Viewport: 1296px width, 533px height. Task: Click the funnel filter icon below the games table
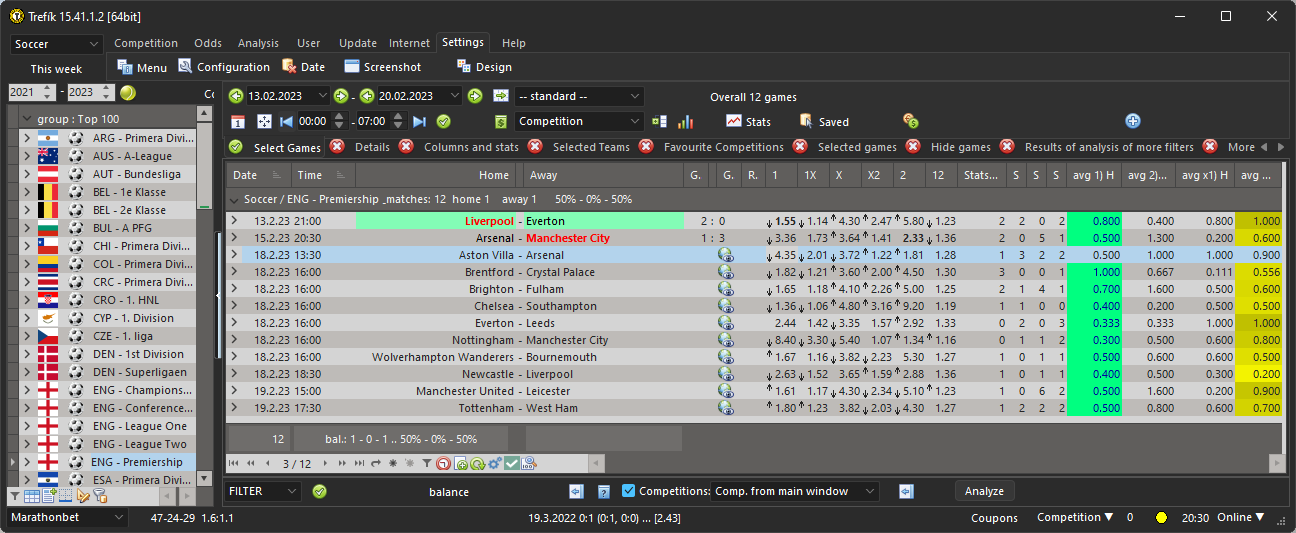(x=427, y=463)
